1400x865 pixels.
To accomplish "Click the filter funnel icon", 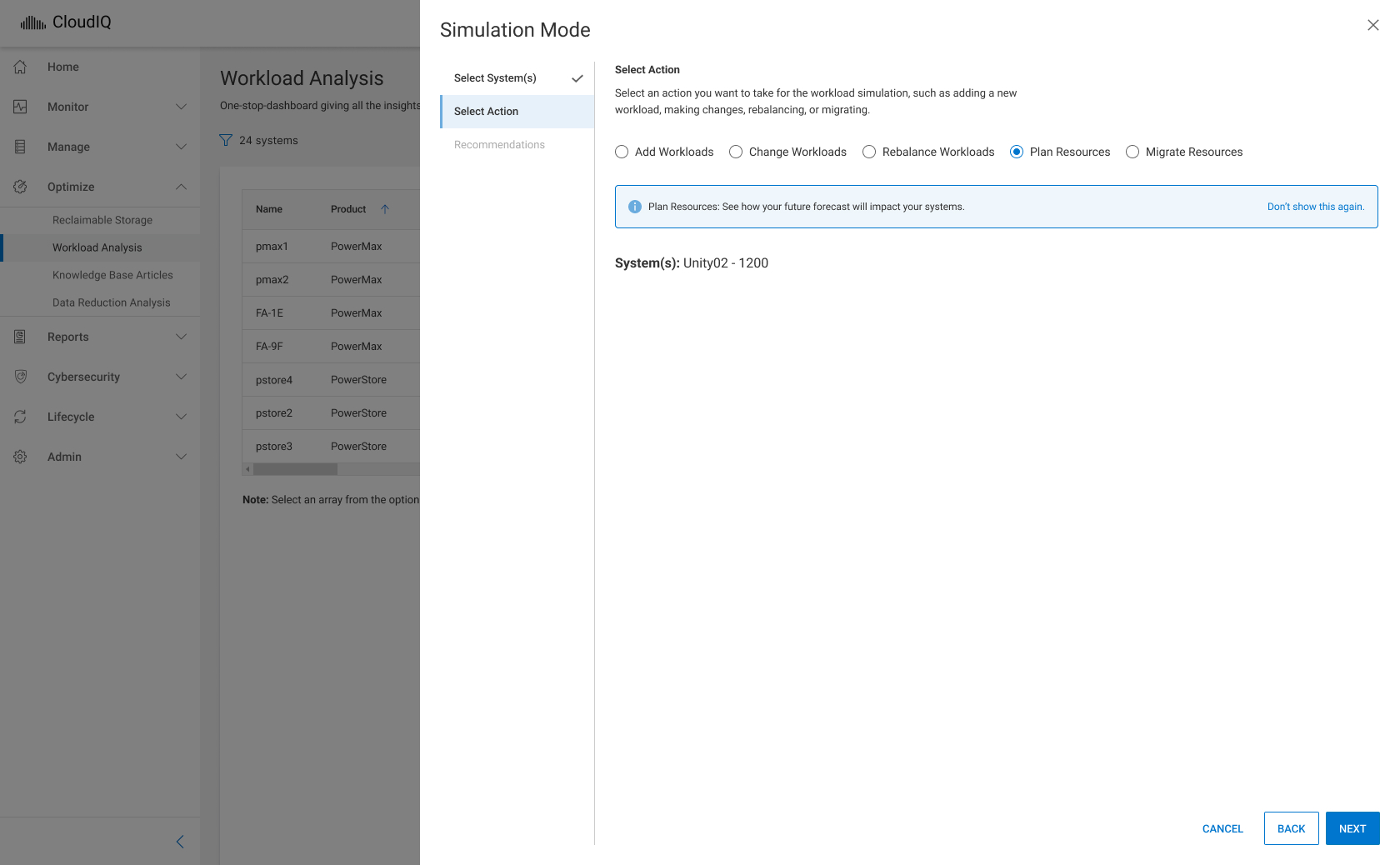I will (226, 140).
